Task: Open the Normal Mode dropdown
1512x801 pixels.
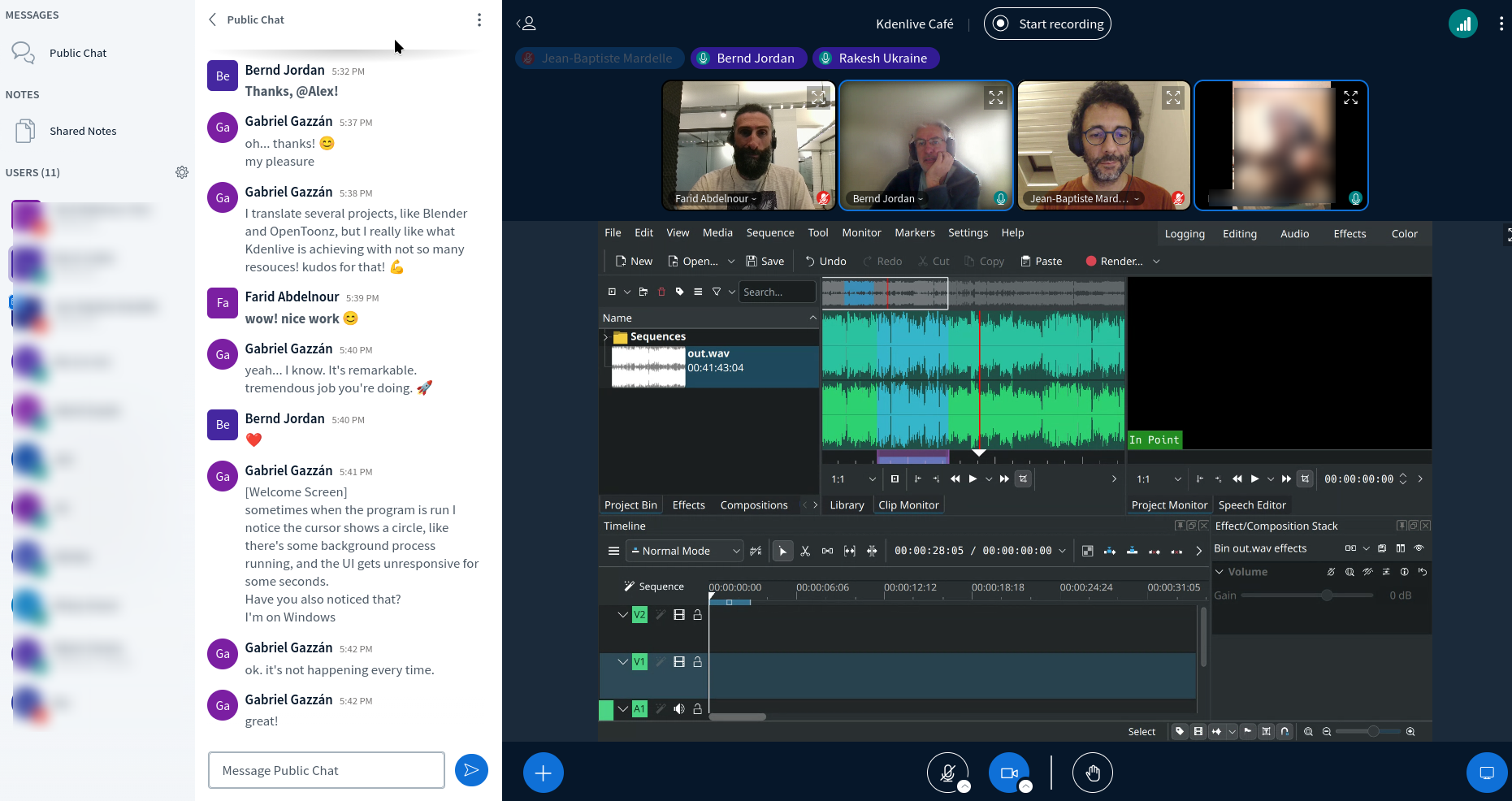Action: [x=685, y=551]
